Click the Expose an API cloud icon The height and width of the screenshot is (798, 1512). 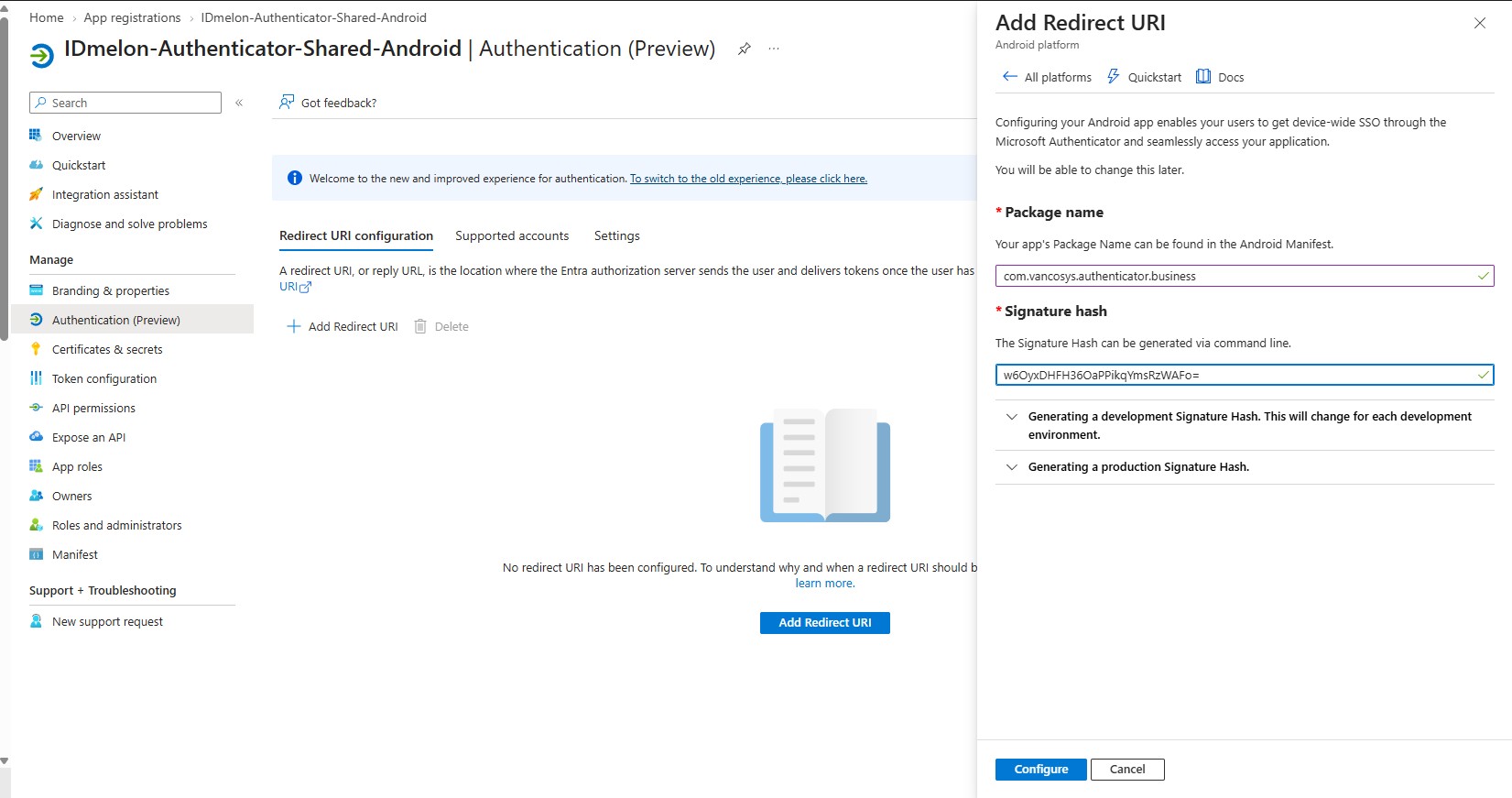click(x=36, y=437)
